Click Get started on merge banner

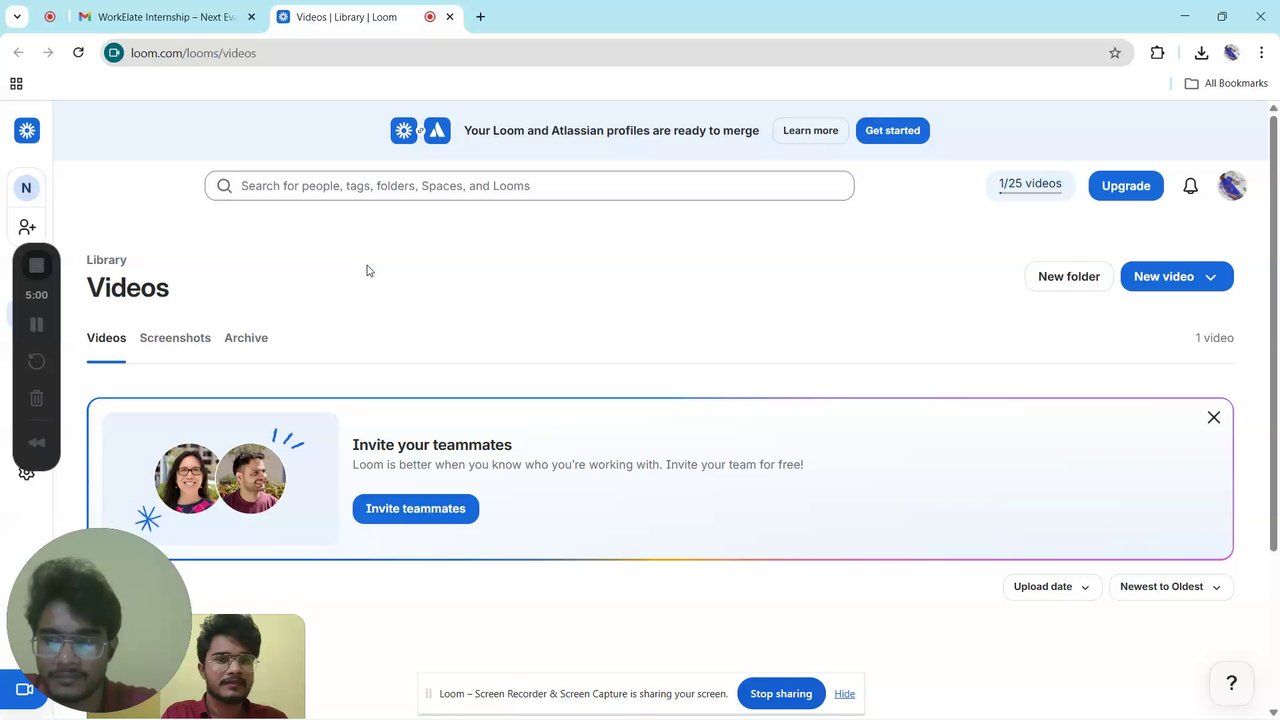(x=893, y=131)
